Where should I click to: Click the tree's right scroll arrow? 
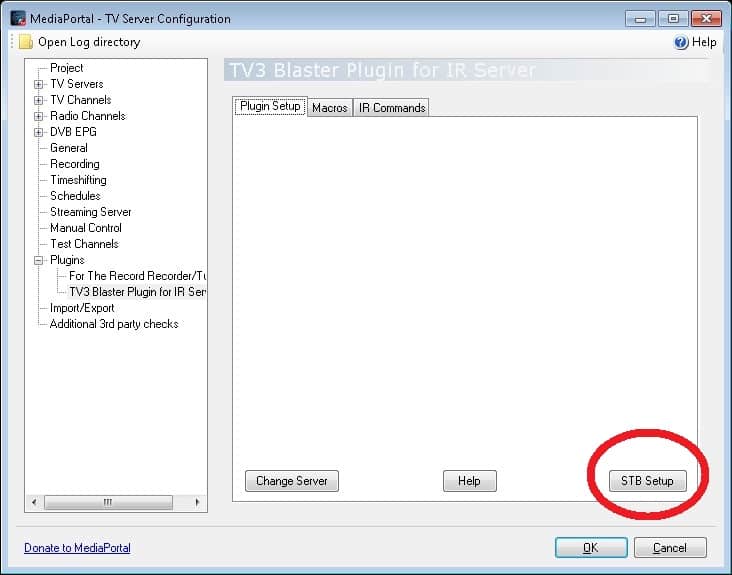coord(197,502)
